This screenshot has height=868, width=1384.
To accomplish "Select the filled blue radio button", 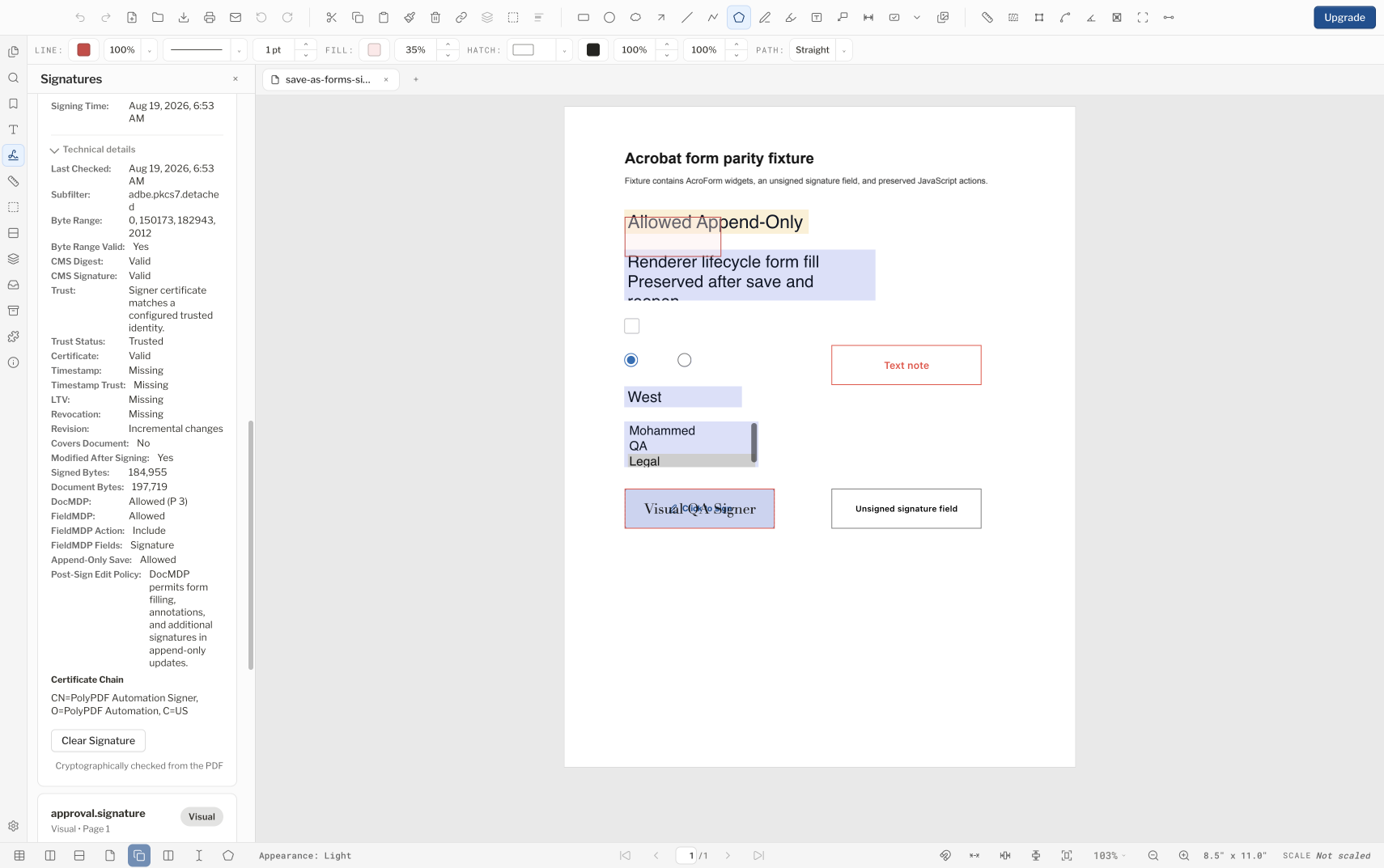I will pyautogui.click(x=630, y=360).
